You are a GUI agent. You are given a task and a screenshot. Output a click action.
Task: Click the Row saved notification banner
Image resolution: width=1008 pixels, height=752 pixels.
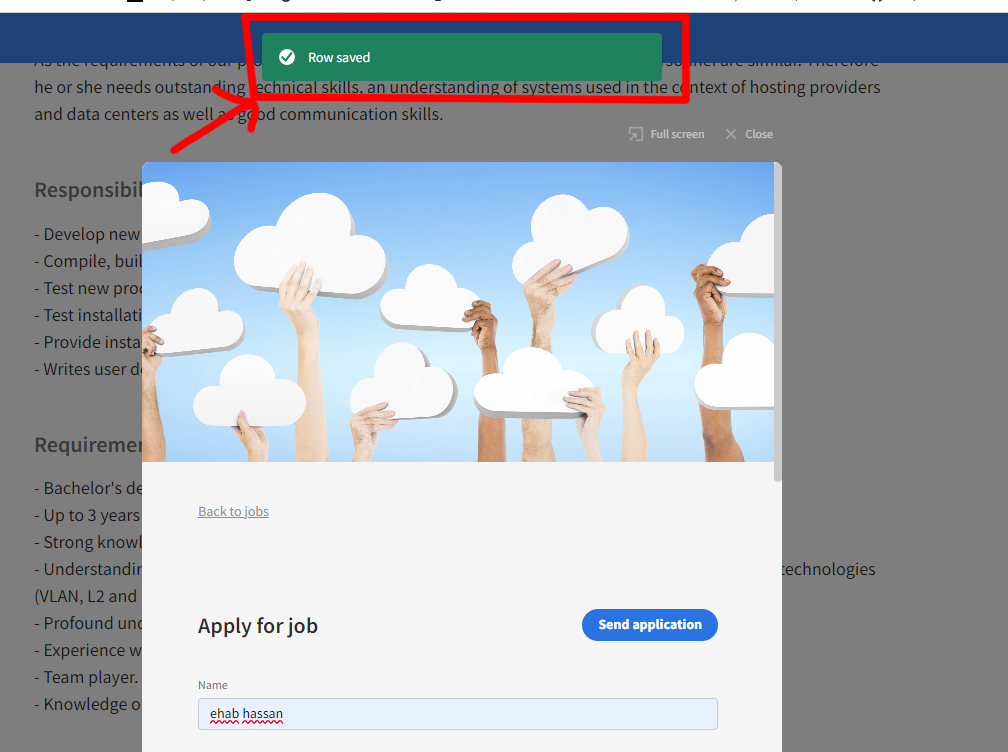460,57
